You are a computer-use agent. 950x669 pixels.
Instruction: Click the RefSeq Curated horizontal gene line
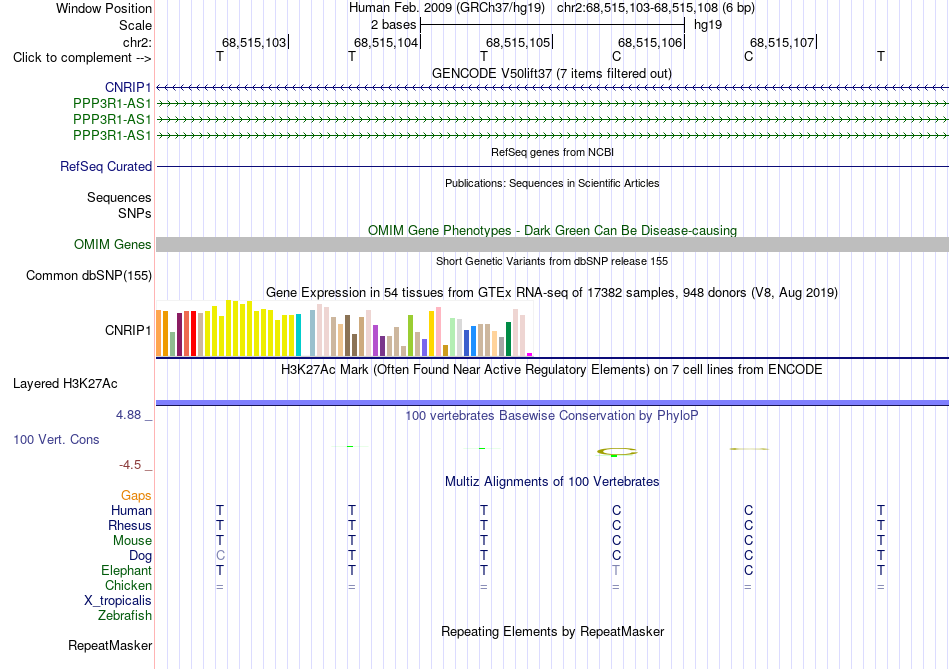coord(552,167)
